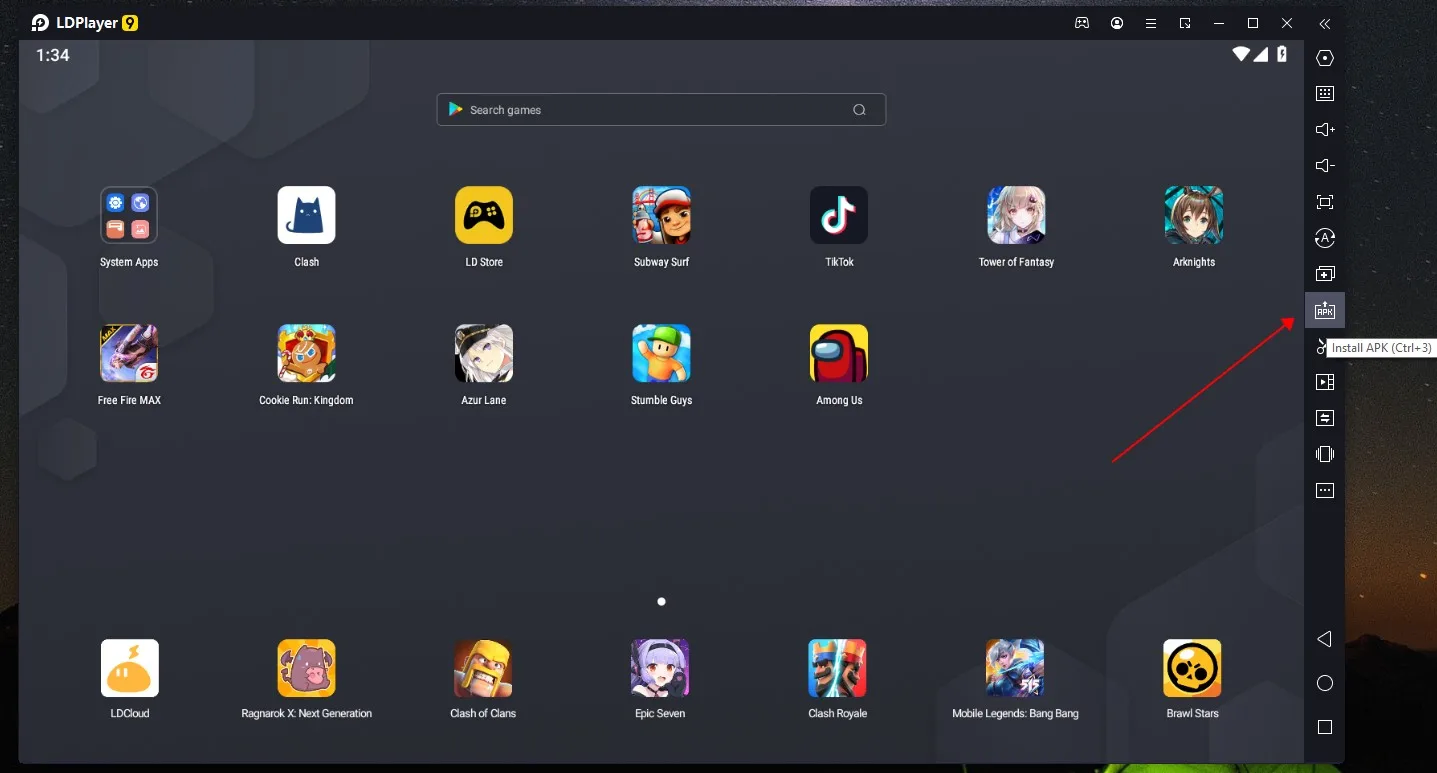This screenshot has height=773, width=1437.
Task: Launch Ragnarok X: Next Generation
Action: tap(306, 668)
